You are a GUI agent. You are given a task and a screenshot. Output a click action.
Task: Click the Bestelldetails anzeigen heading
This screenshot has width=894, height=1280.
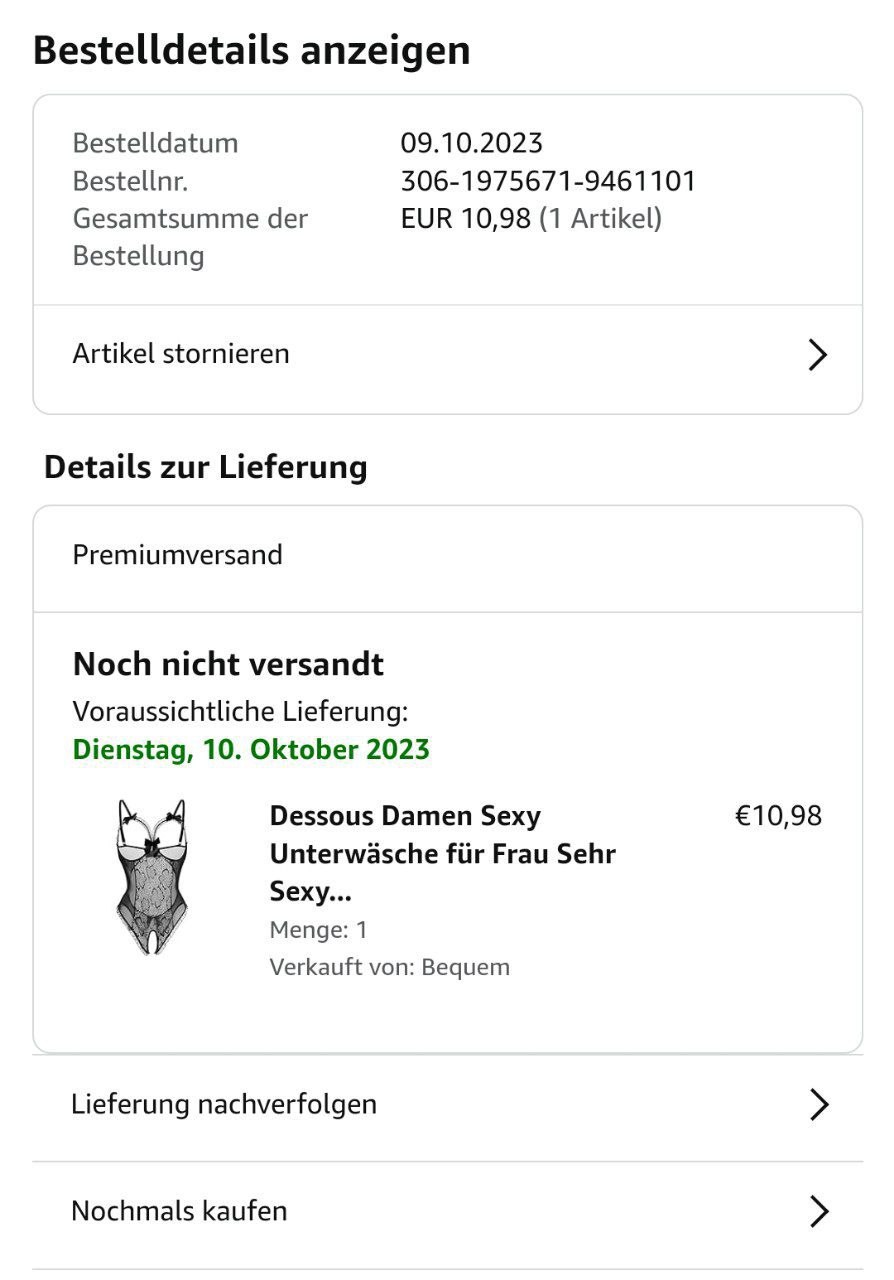251,50
